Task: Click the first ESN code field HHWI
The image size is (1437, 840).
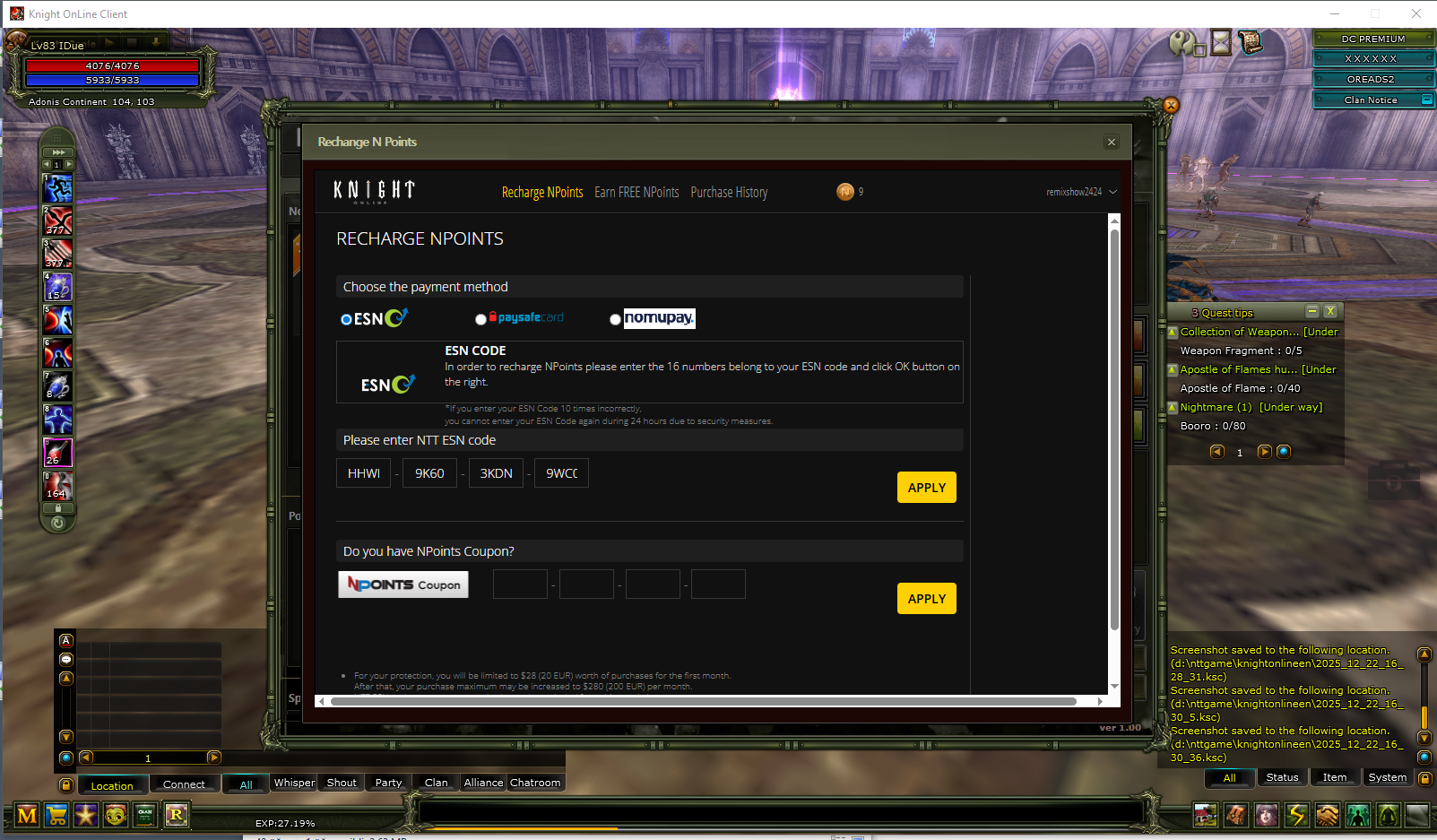Action: (x=364, y=473)
